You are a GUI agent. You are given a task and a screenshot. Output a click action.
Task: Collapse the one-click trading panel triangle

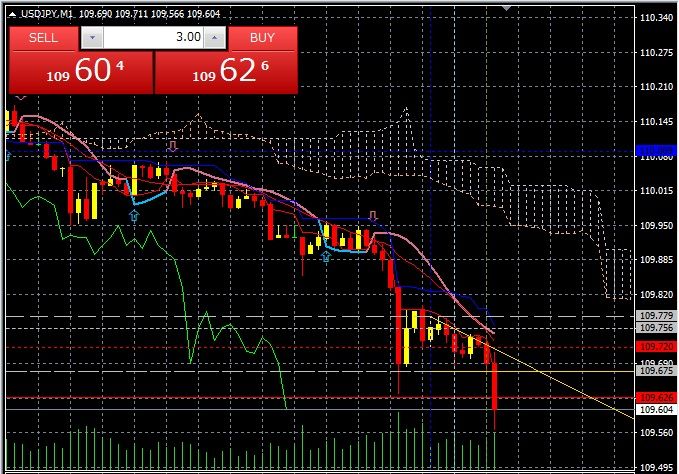click(13, 14)
